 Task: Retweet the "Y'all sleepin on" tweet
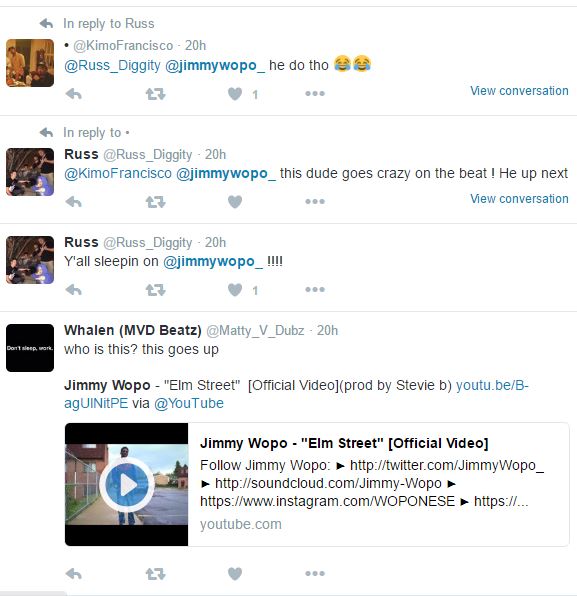pos(155,290)
